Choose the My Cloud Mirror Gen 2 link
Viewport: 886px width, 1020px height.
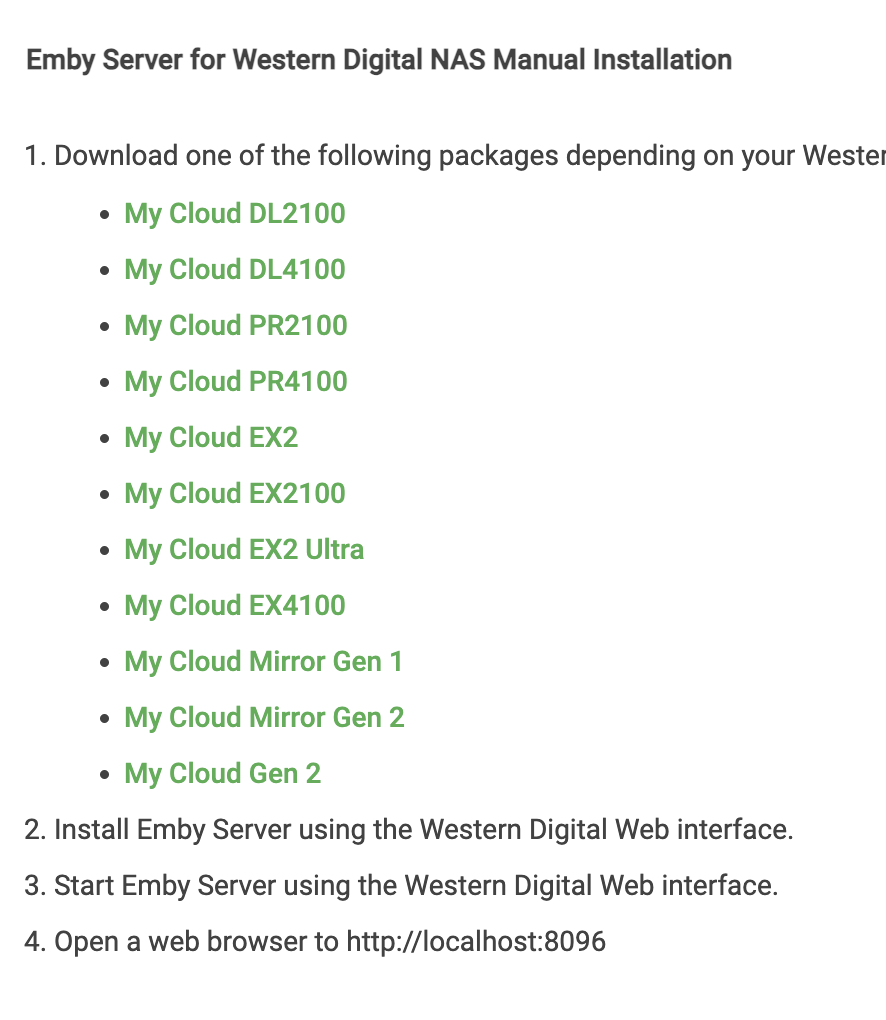point(264,718)
